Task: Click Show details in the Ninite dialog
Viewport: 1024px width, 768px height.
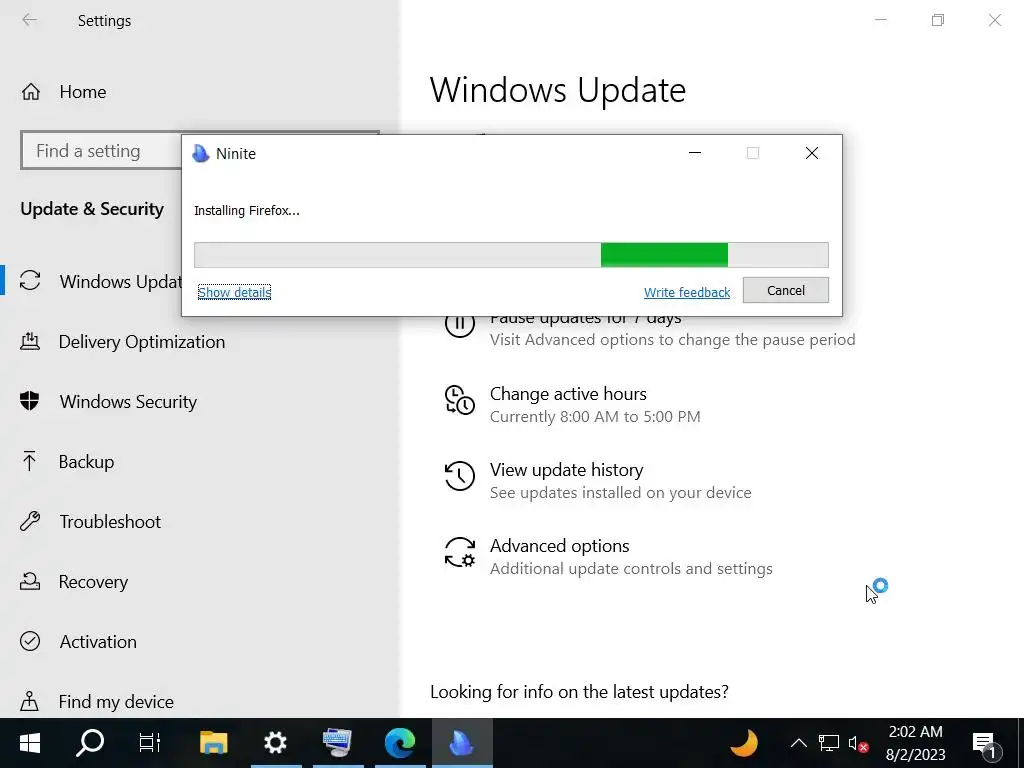Action: coord(234,293)
